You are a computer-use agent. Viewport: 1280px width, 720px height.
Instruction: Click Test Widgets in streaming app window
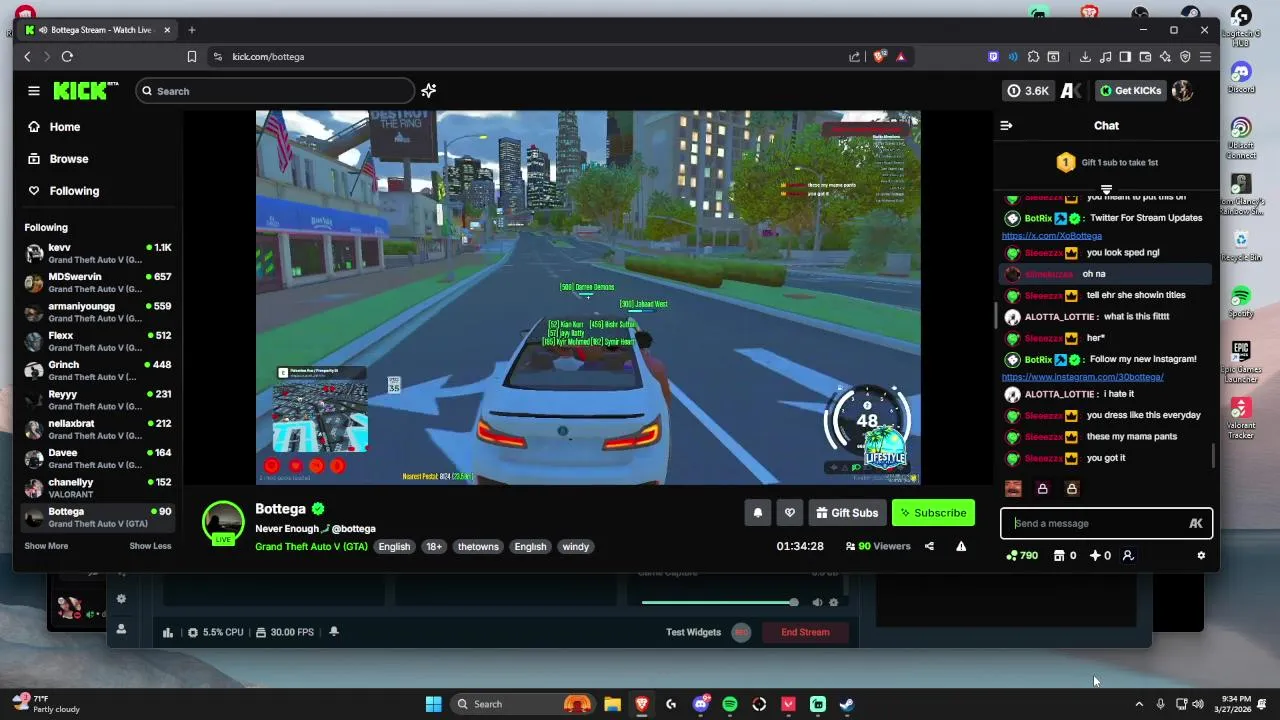coord(693,632)
